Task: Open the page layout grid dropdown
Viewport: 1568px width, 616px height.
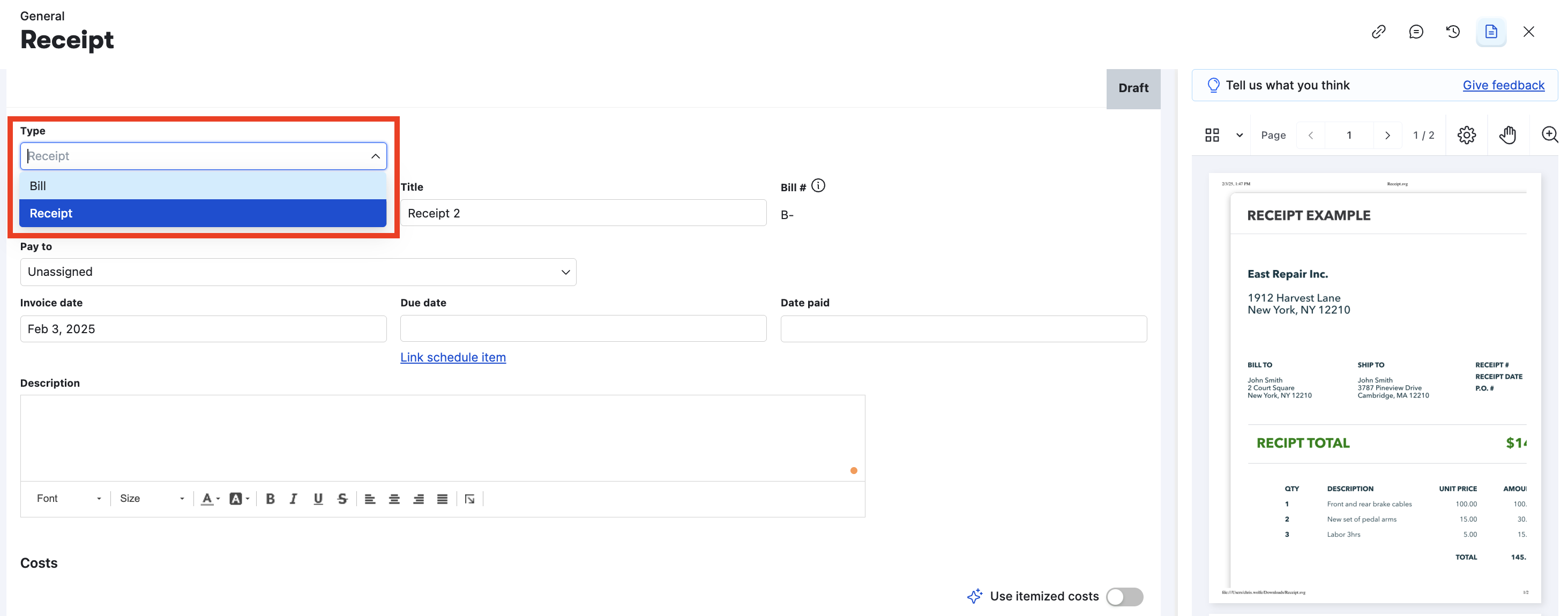Action: [1223, 135]
